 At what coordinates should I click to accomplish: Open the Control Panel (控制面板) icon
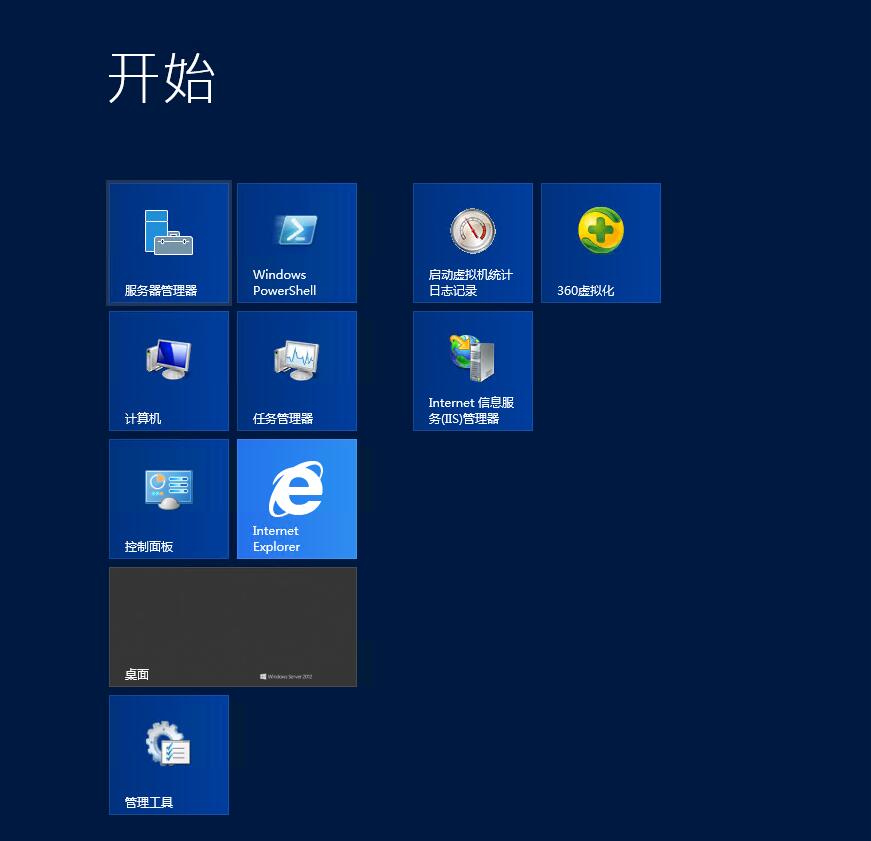click(x=168, y=488)
